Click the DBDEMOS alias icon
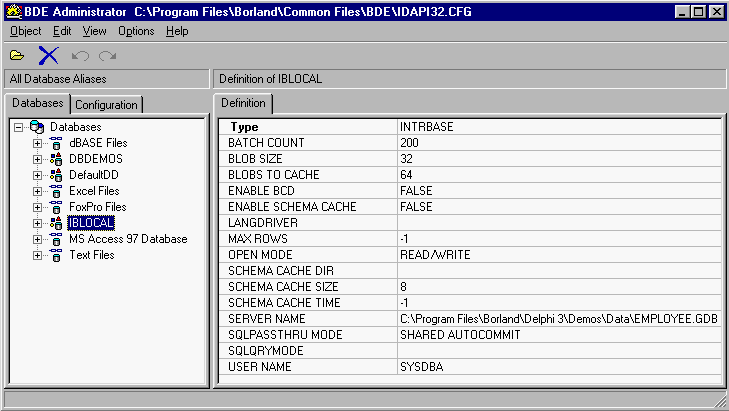Viewport: 729px width, 411px height. (x=56, y=159)
